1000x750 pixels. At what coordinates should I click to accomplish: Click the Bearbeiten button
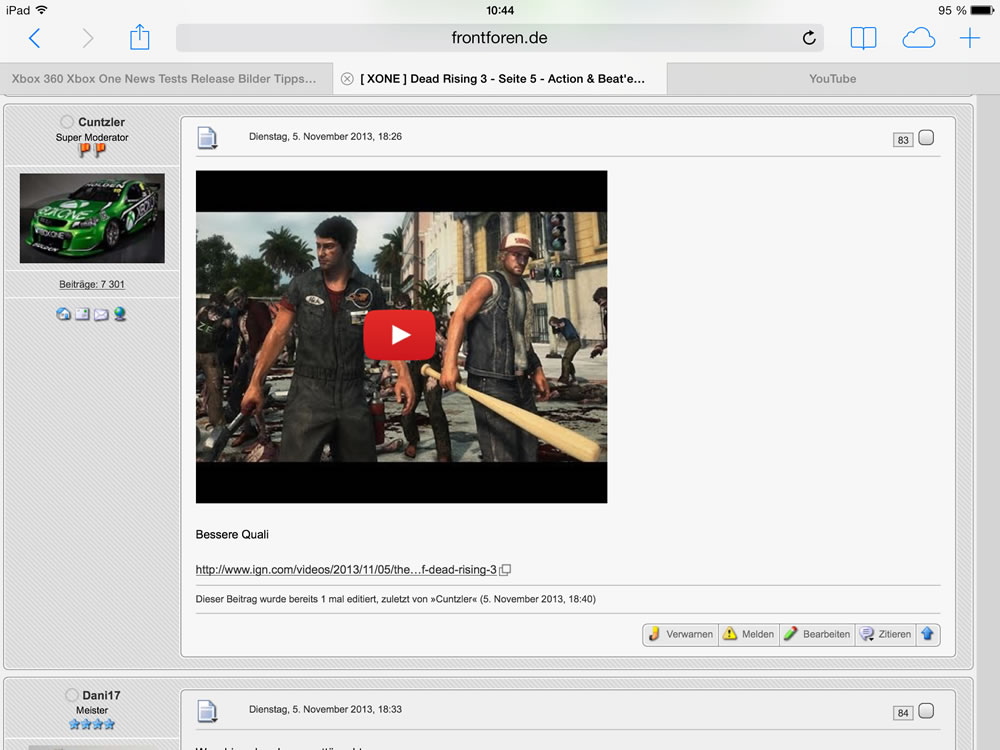[816, 634]
